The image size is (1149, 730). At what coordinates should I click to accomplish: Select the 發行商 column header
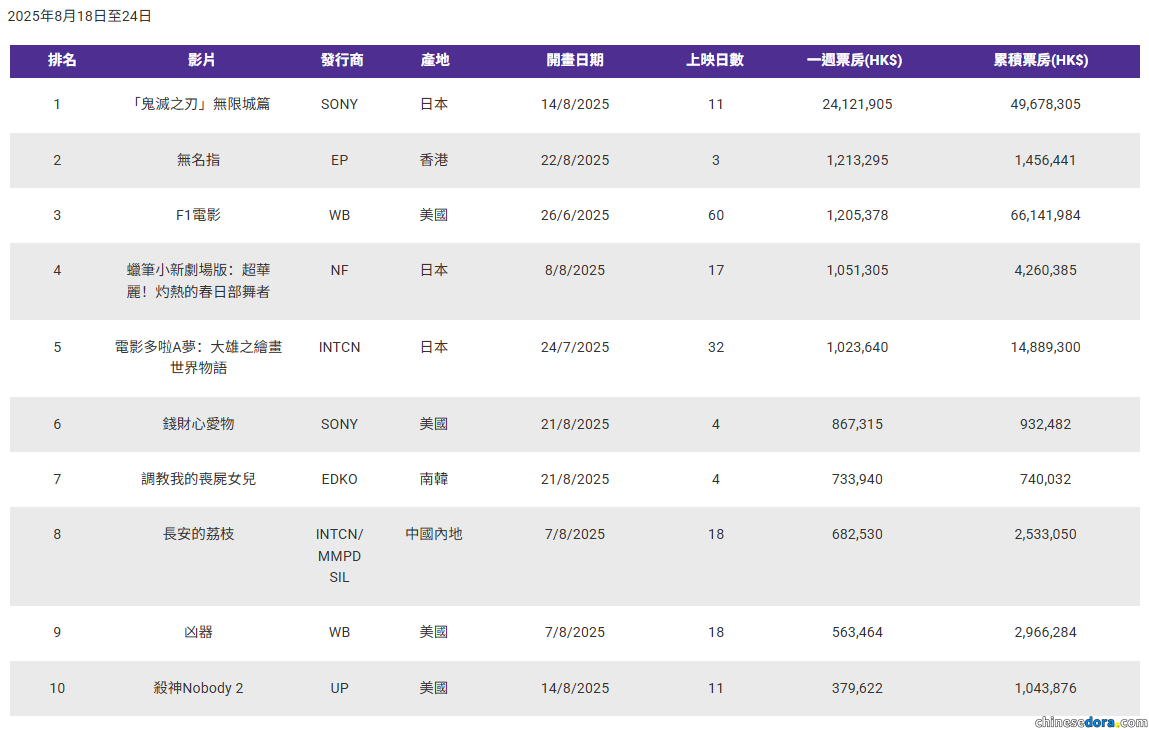click(341, 60)
